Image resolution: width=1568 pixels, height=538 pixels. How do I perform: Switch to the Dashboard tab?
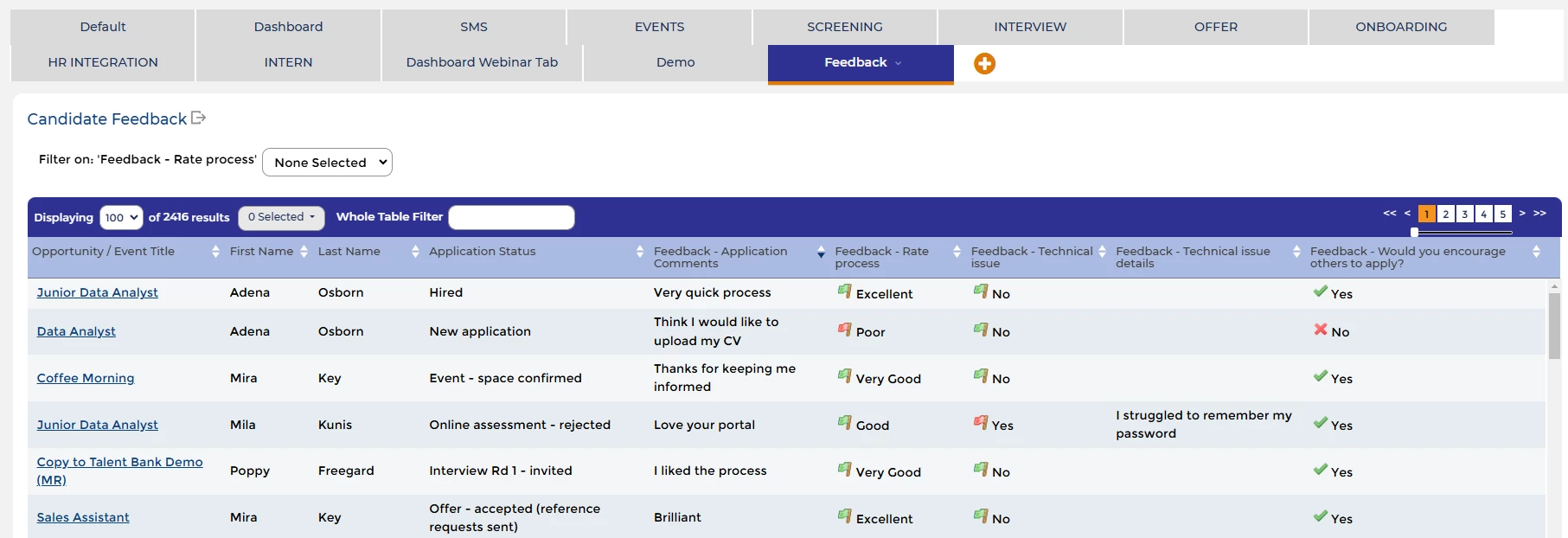(288, 27)
